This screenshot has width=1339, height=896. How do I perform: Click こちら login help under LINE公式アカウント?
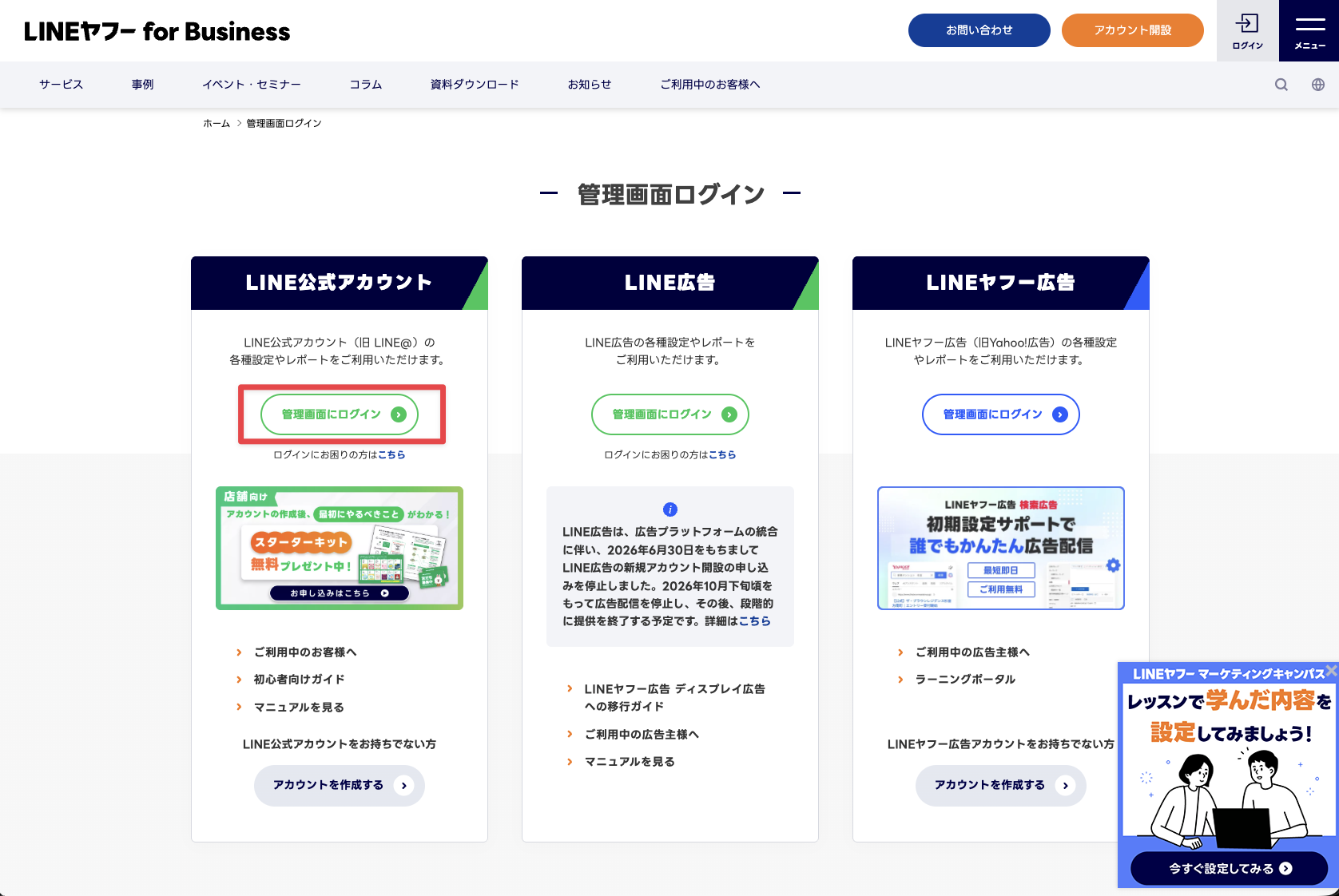pos(391,454)
